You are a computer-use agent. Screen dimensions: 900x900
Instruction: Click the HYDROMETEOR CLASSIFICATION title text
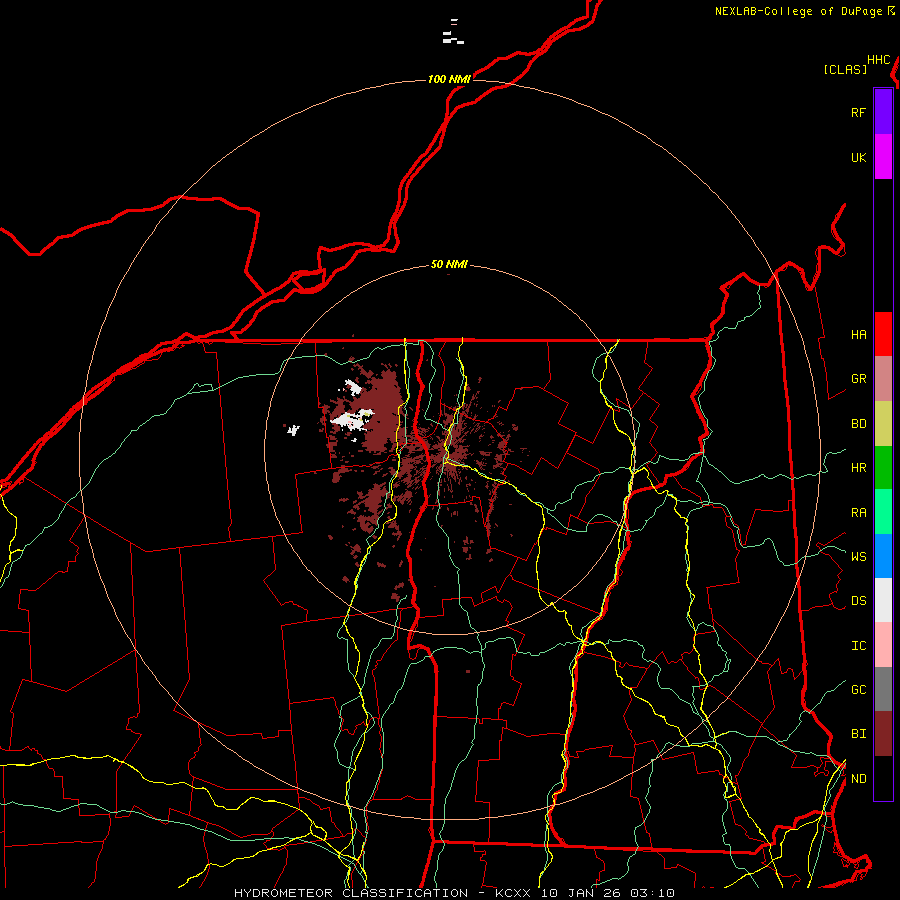[351, 893]
